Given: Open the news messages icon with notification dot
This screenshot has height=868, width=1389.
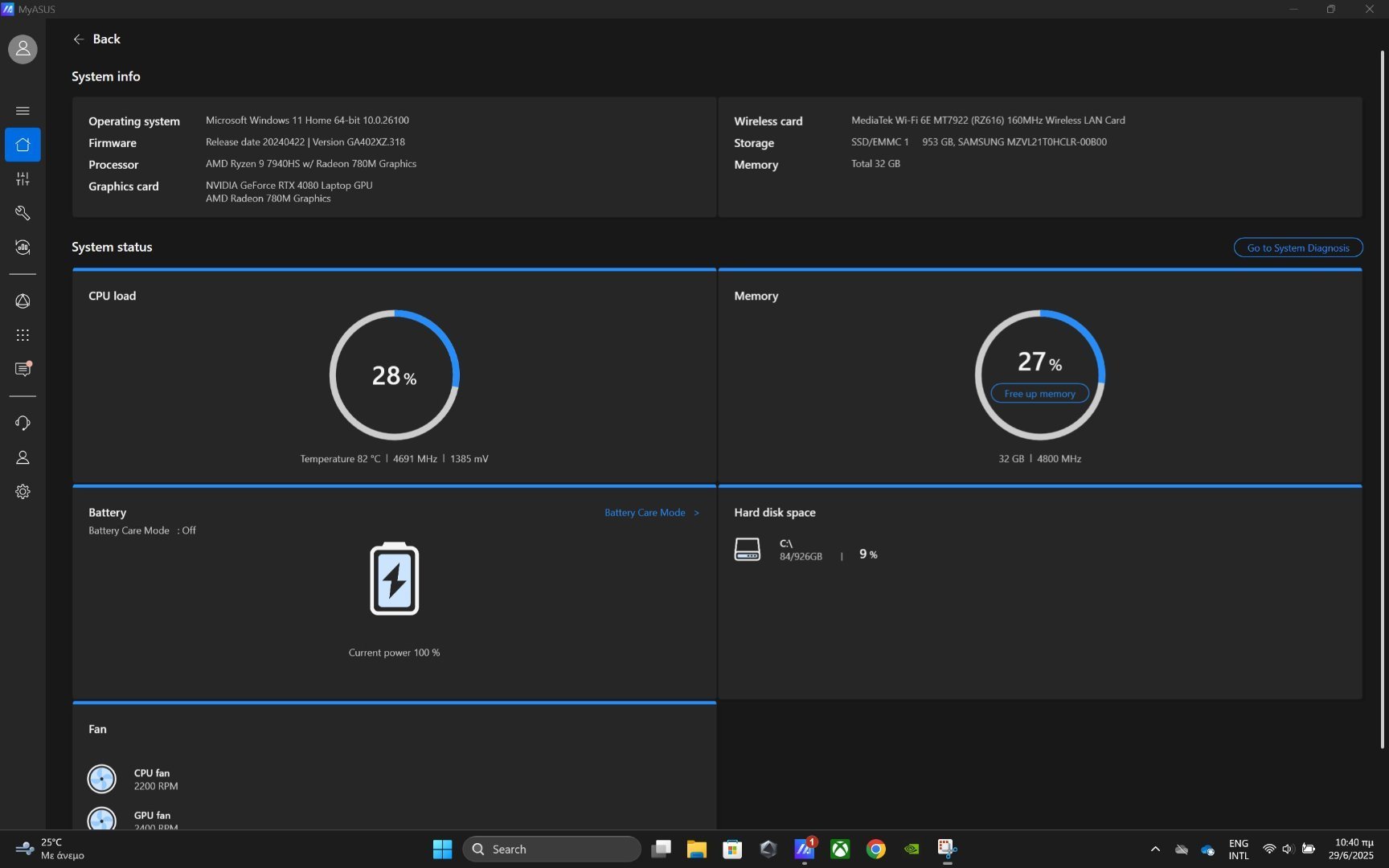Looking at the screenshot, I should [x=23, y=369].
